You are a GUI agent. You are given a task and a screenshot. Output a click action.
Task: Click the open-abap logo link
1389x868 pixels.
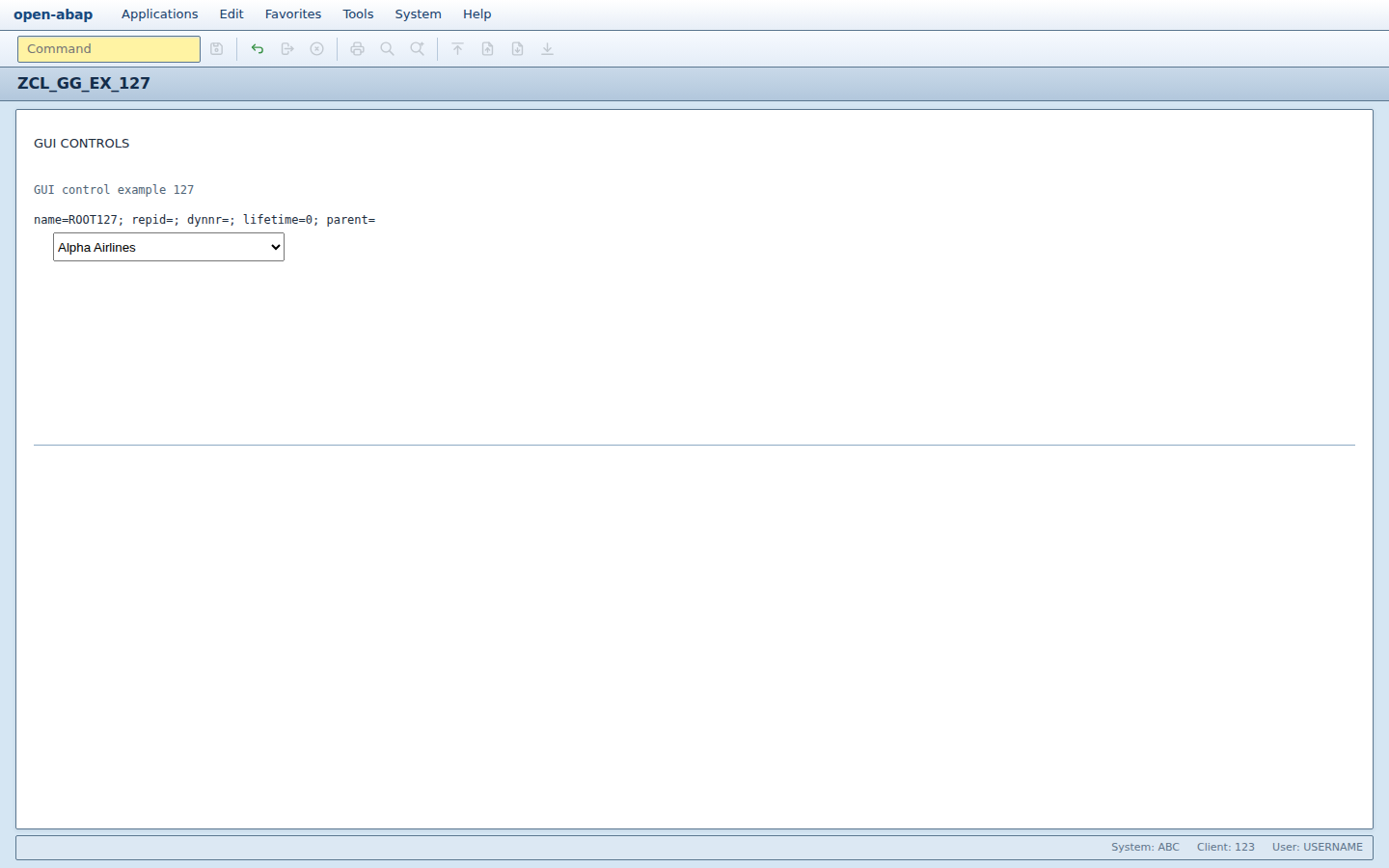click(x=53, y=14)
